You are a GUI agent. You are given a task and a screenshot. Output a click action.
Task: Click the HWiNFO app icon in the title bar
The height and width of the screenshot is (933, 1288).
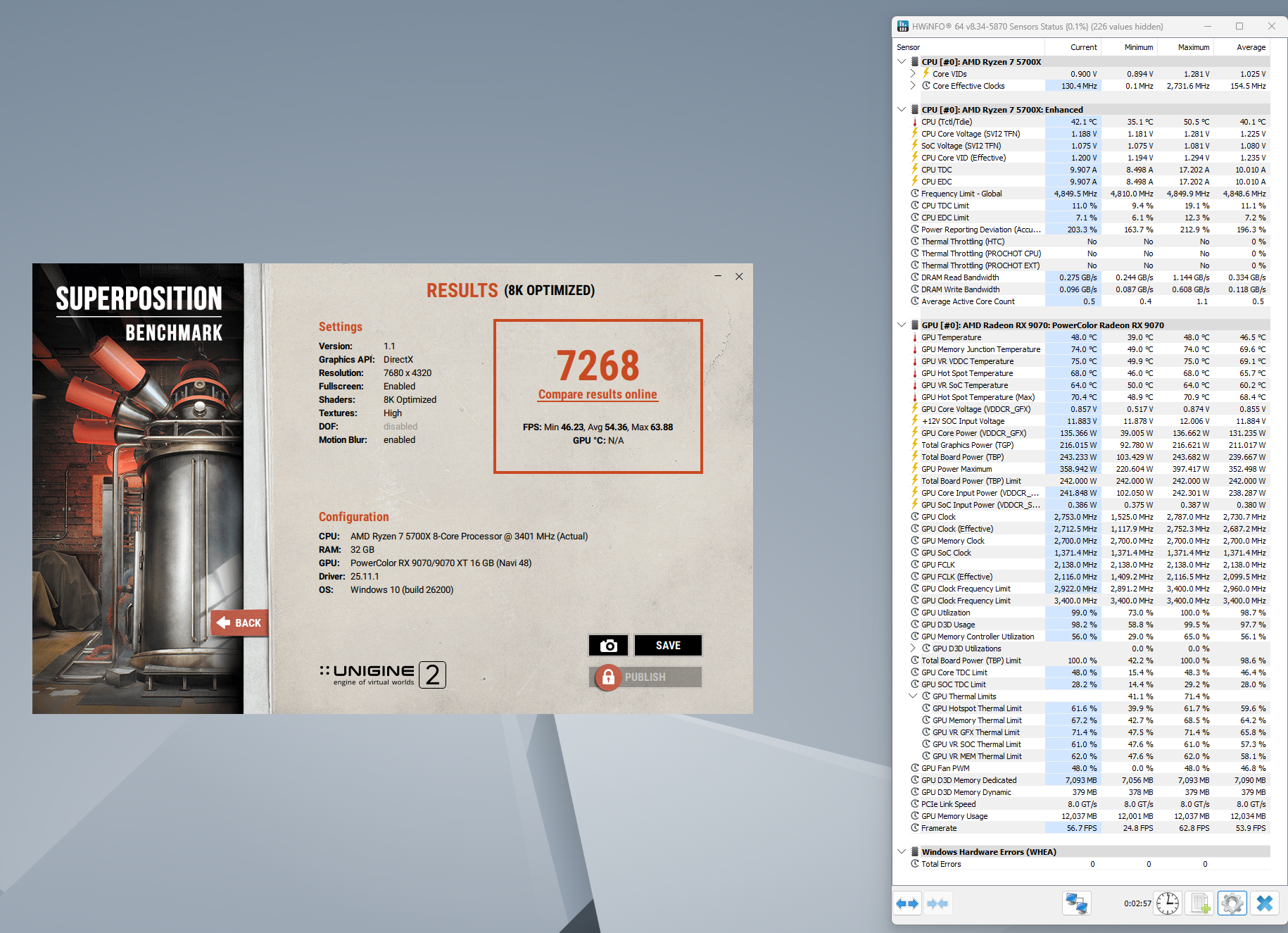coord(902,27)
